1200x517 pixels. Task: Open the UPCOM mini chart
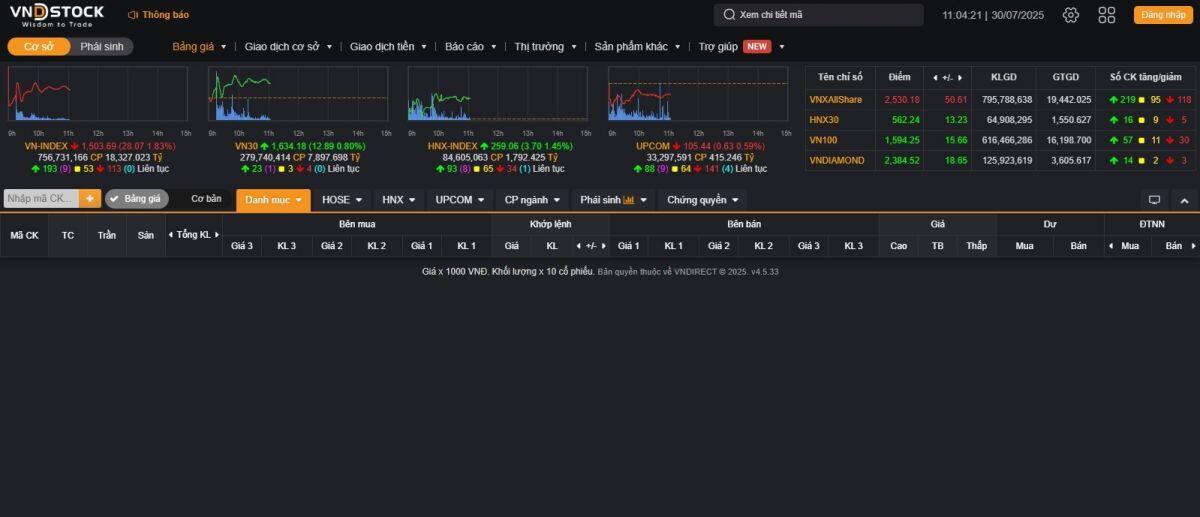698,94
